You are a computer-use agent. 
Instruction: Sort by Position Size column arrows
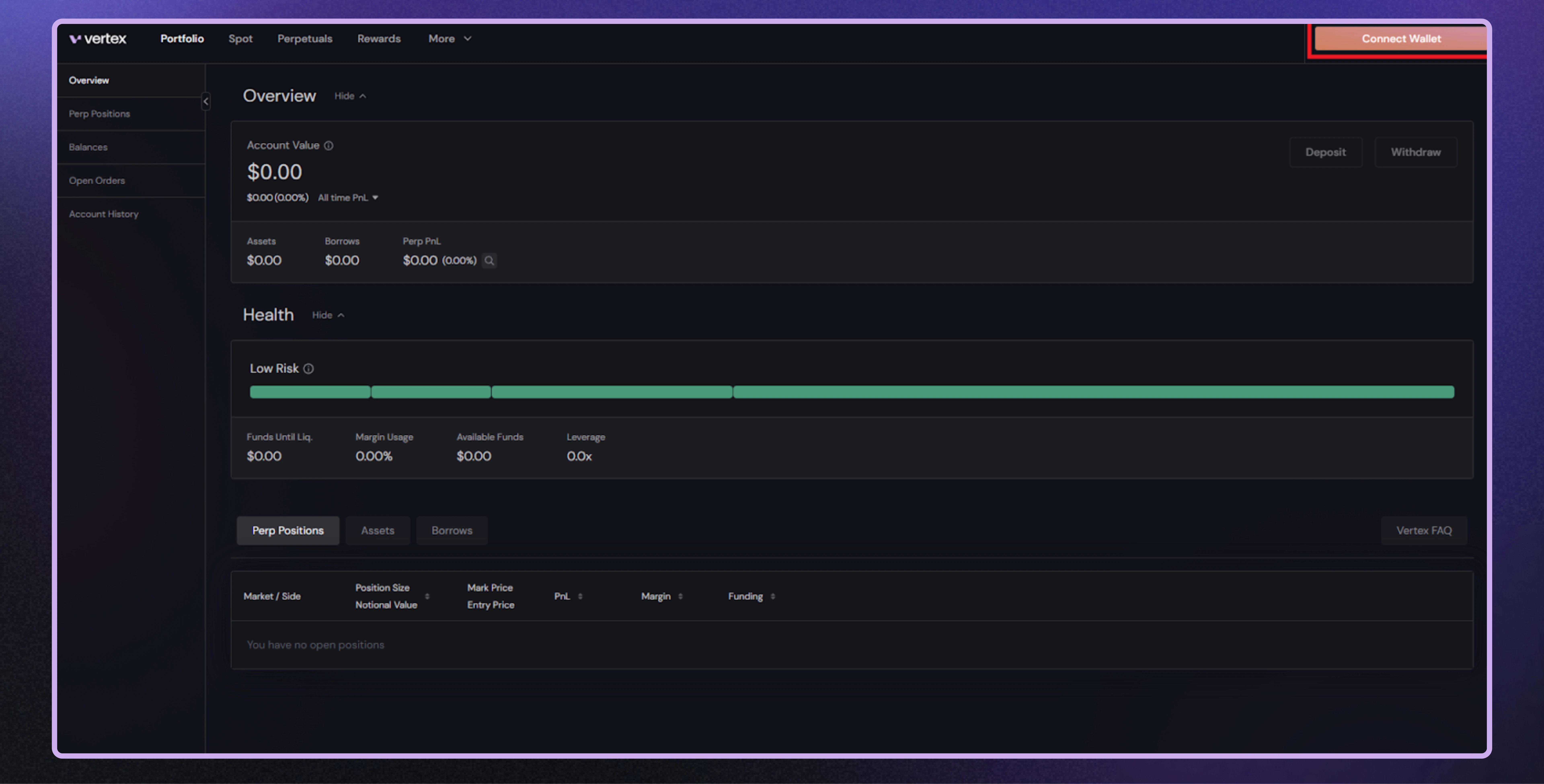click(x=427, y=596)
